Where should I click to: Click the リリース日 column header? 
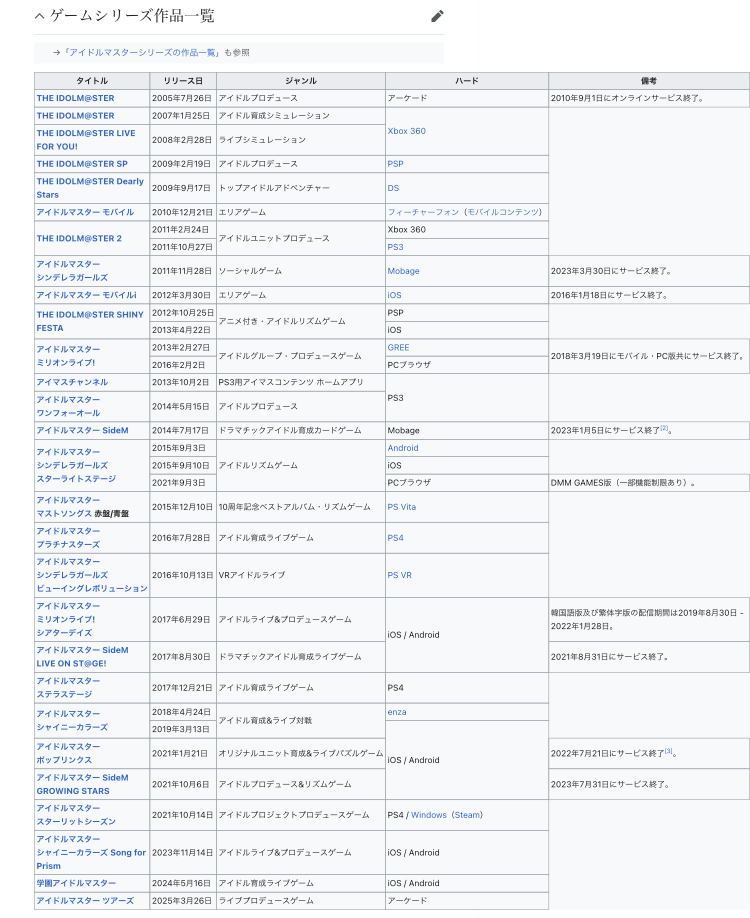pyautogui.click(x=183, y=81)
